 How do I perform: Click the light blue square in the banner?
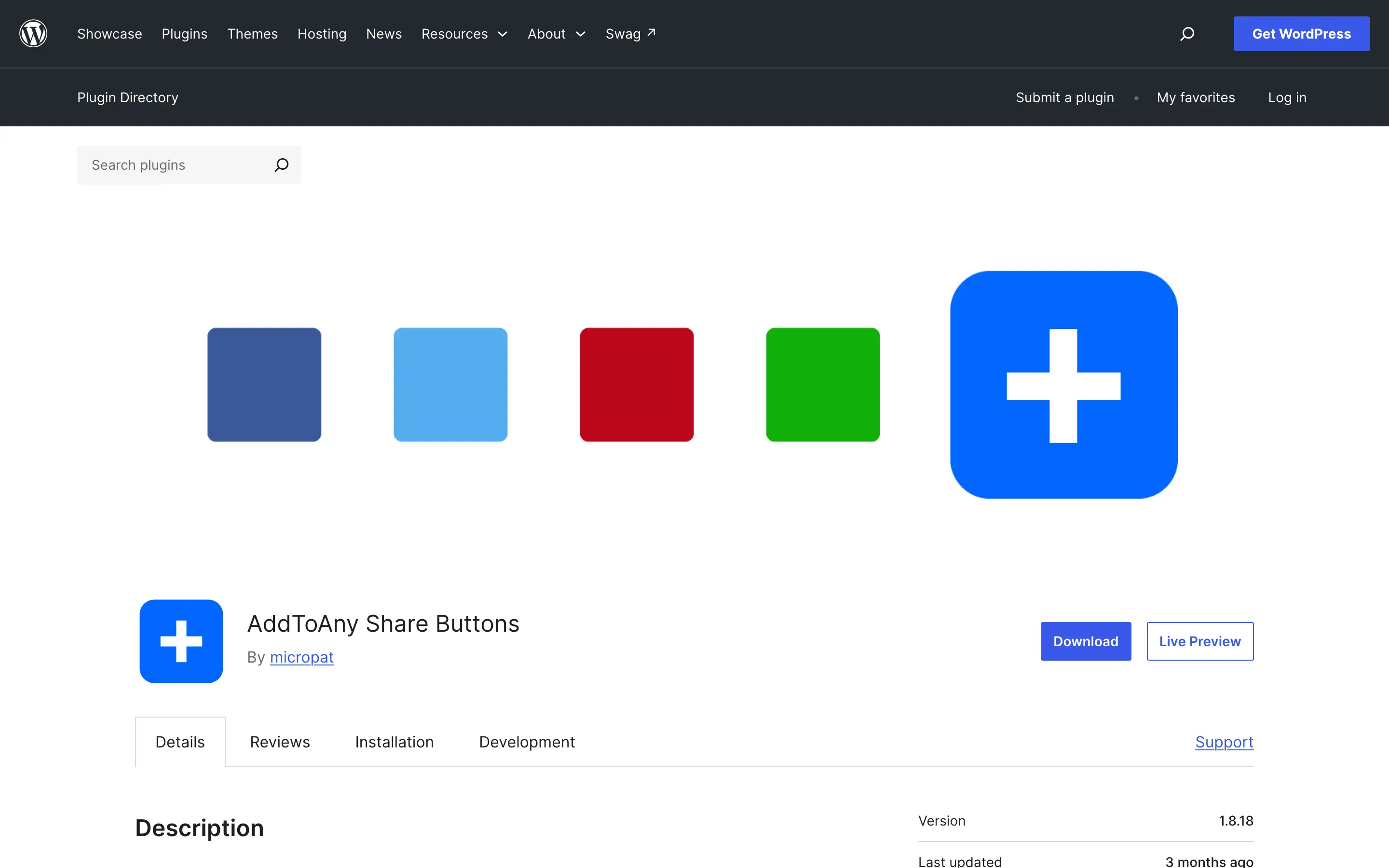coord(450,385)
